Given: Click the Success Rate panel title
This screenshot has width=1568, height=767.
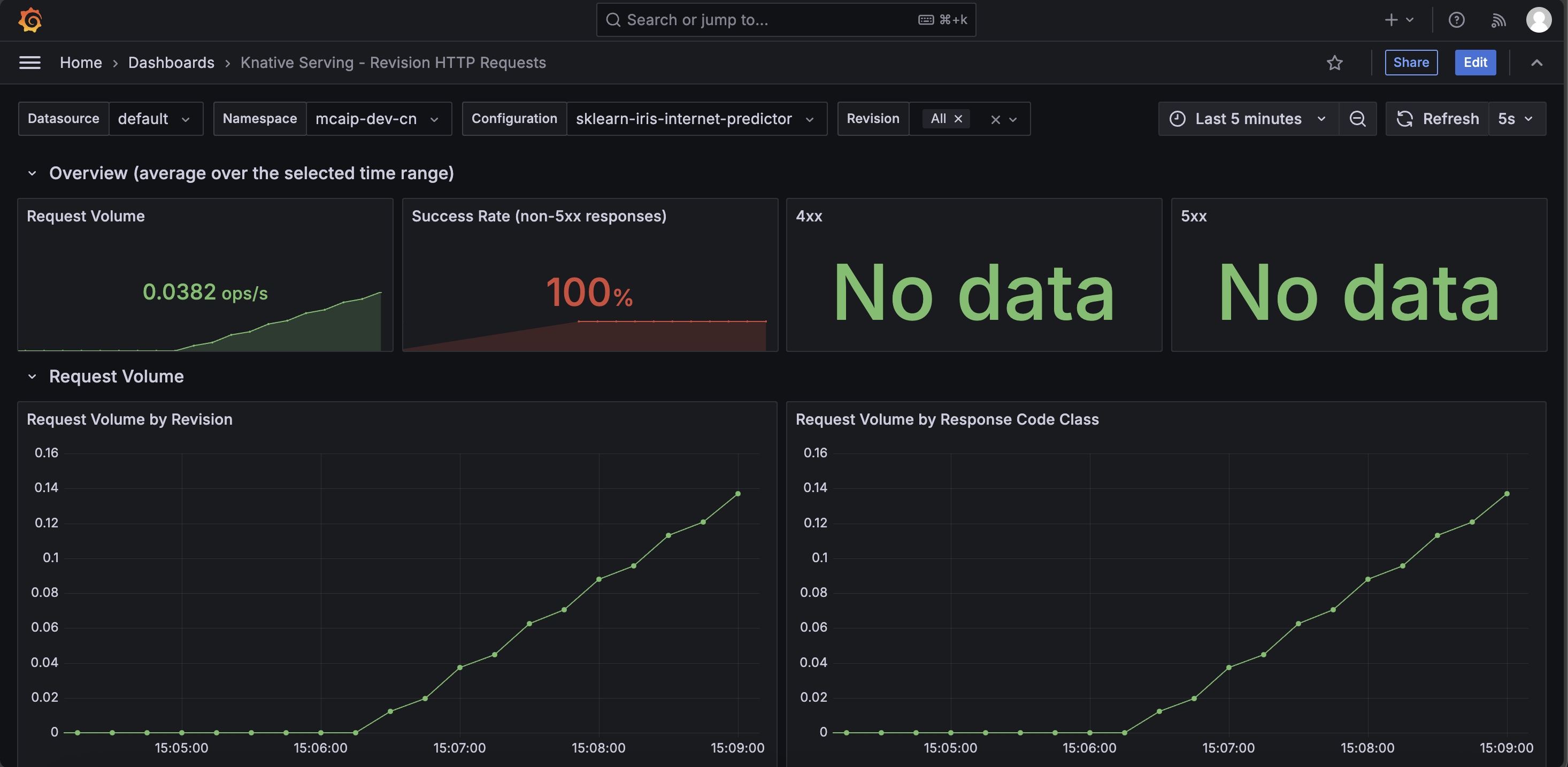Looking at the screenshot, I should (539, 216).
